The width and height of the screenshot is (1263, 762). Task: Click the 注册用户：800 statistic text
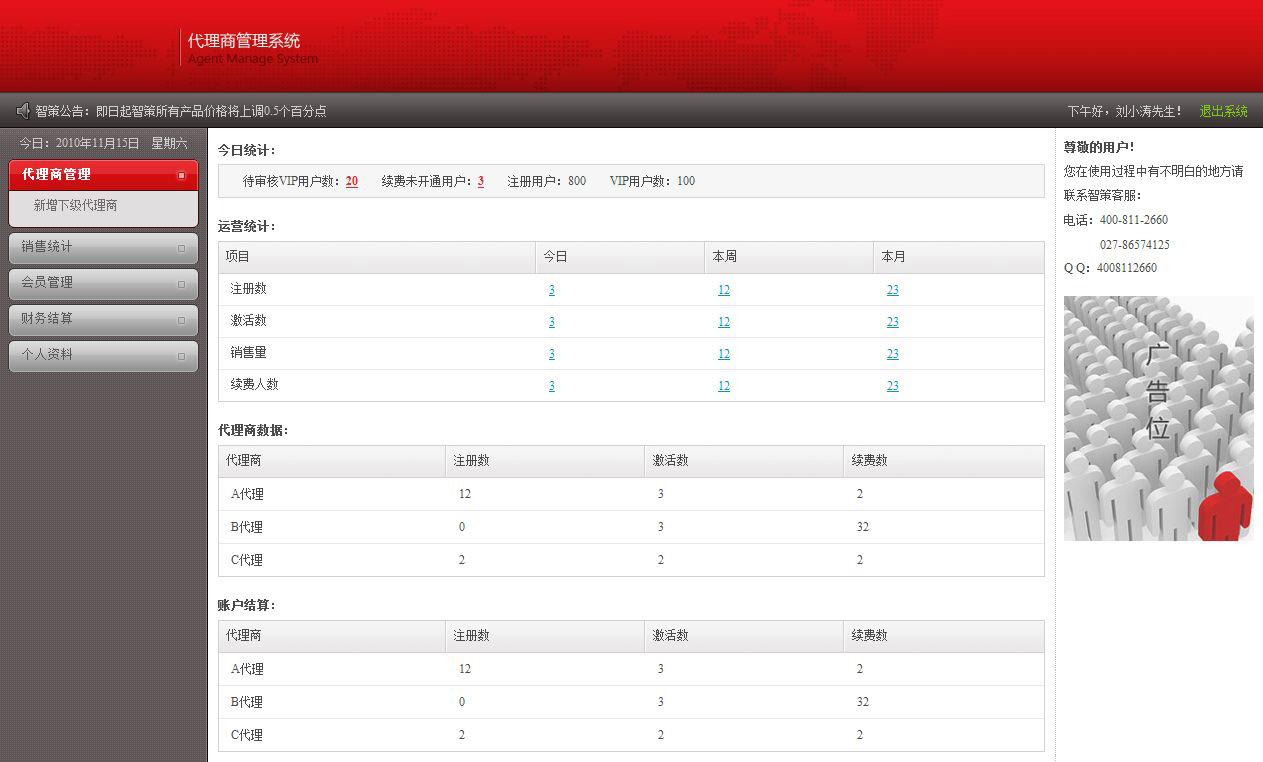tap(547, 181)
